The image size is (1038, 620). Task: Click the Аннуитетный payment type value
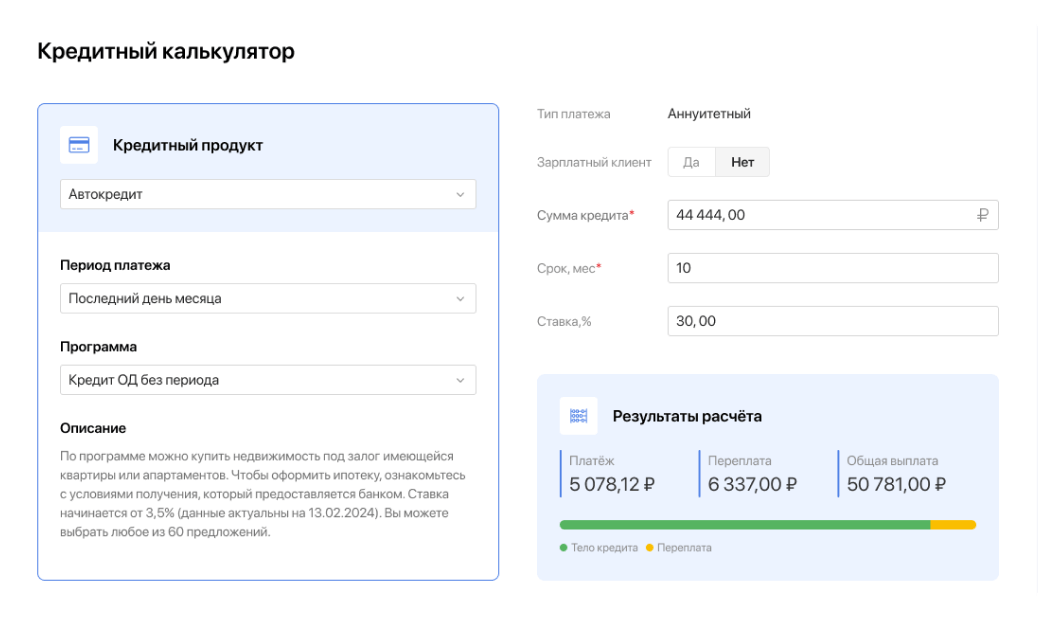(x=709, y=114)
